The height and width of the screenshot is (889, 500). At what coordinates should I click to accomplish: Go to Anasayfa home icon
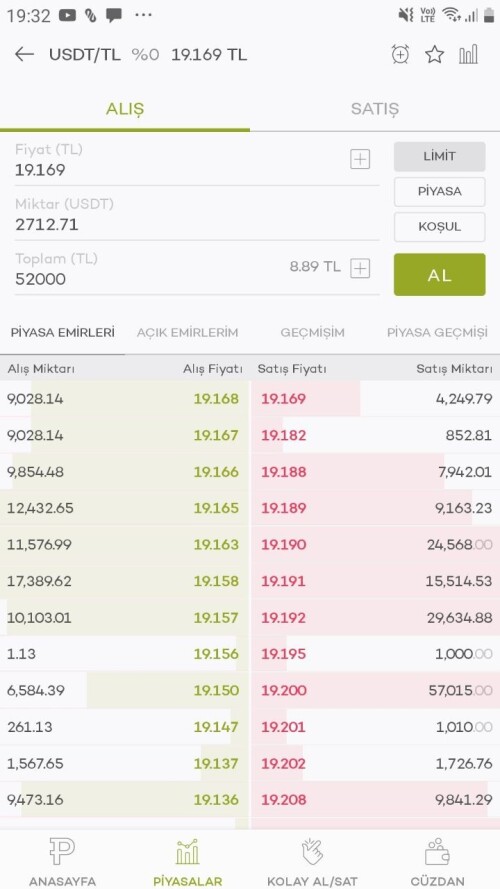62,852
